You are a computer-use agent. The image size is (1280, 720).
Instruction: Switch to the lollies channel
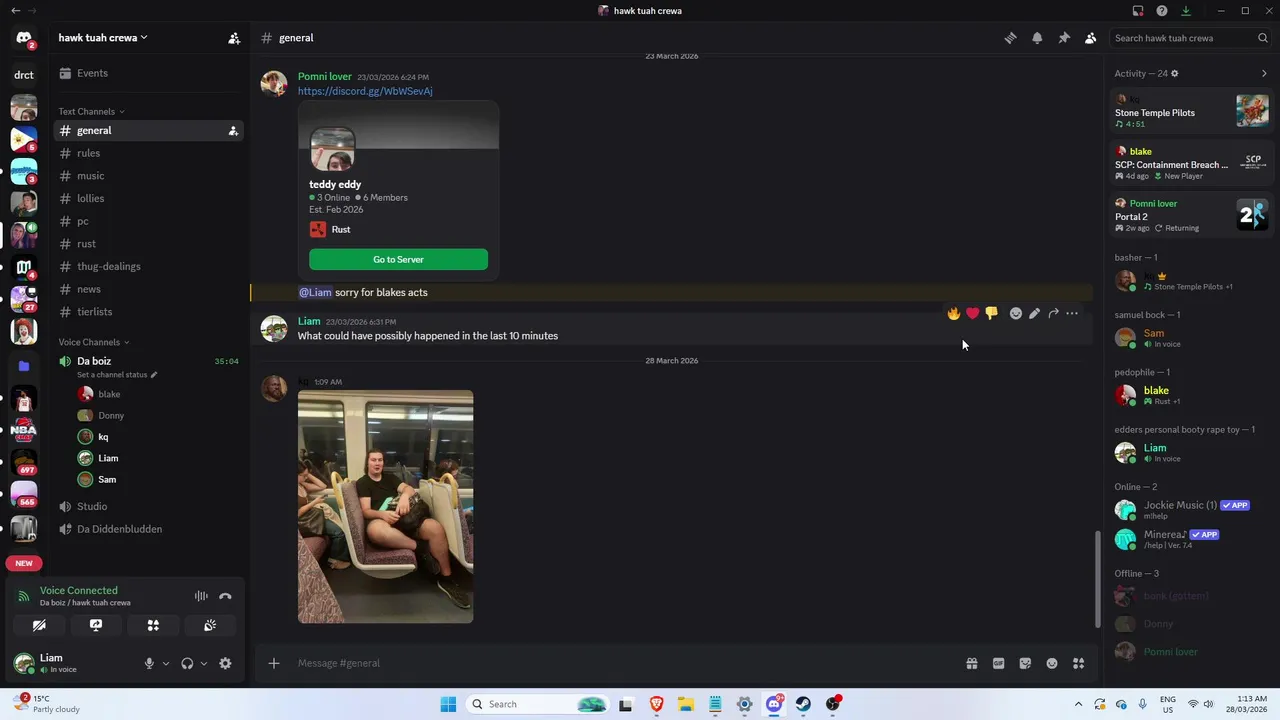149,198
